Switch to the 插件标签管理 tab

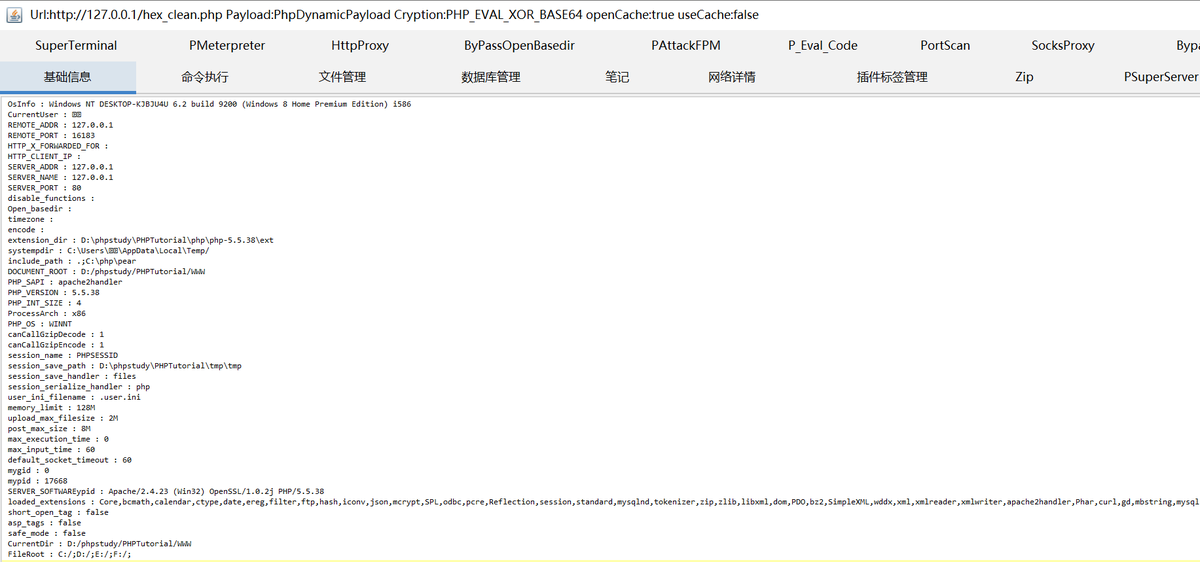pyautogui.click(x=892, y=77)
